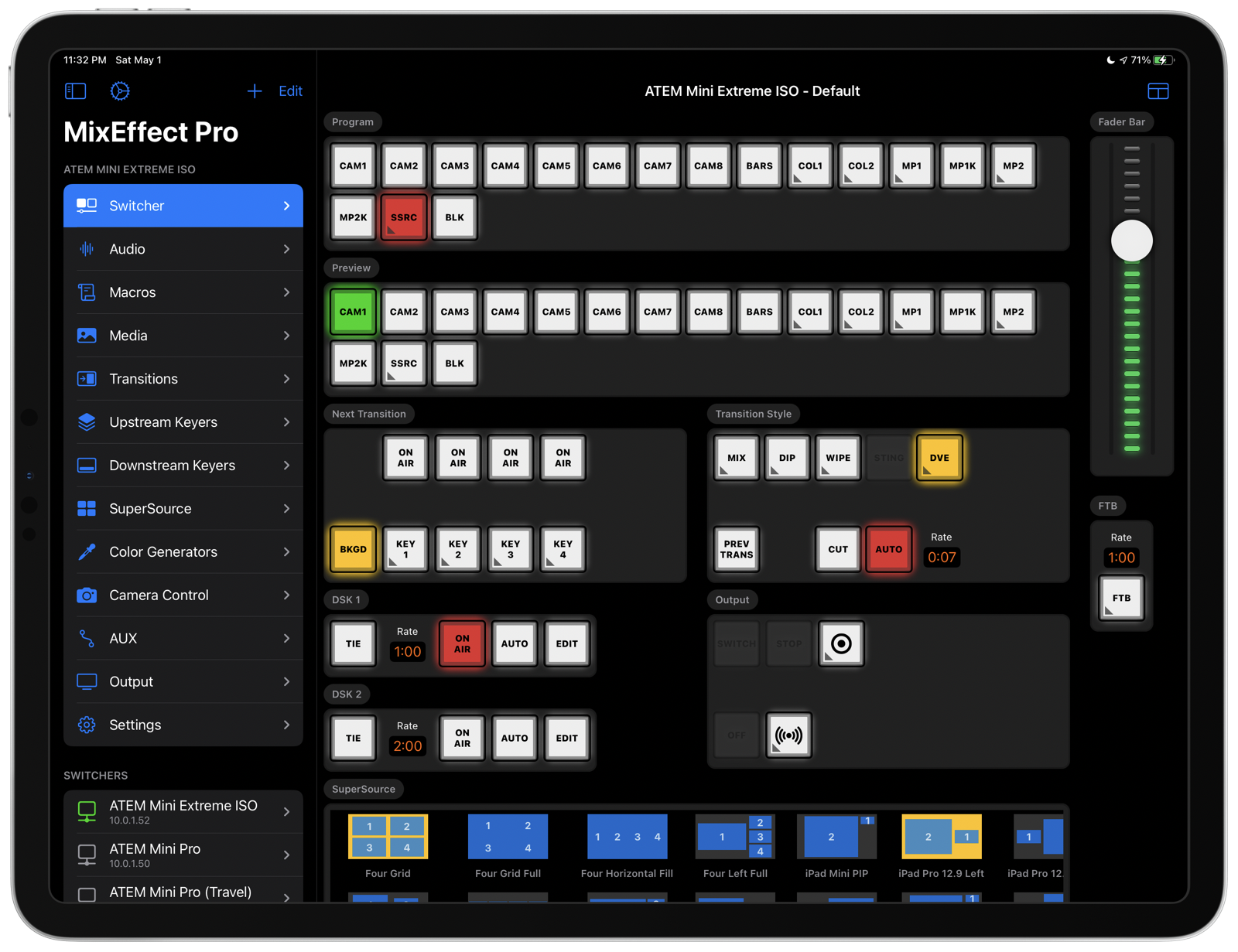Toggle DSK 2 TIE button

tap(354, 738)
